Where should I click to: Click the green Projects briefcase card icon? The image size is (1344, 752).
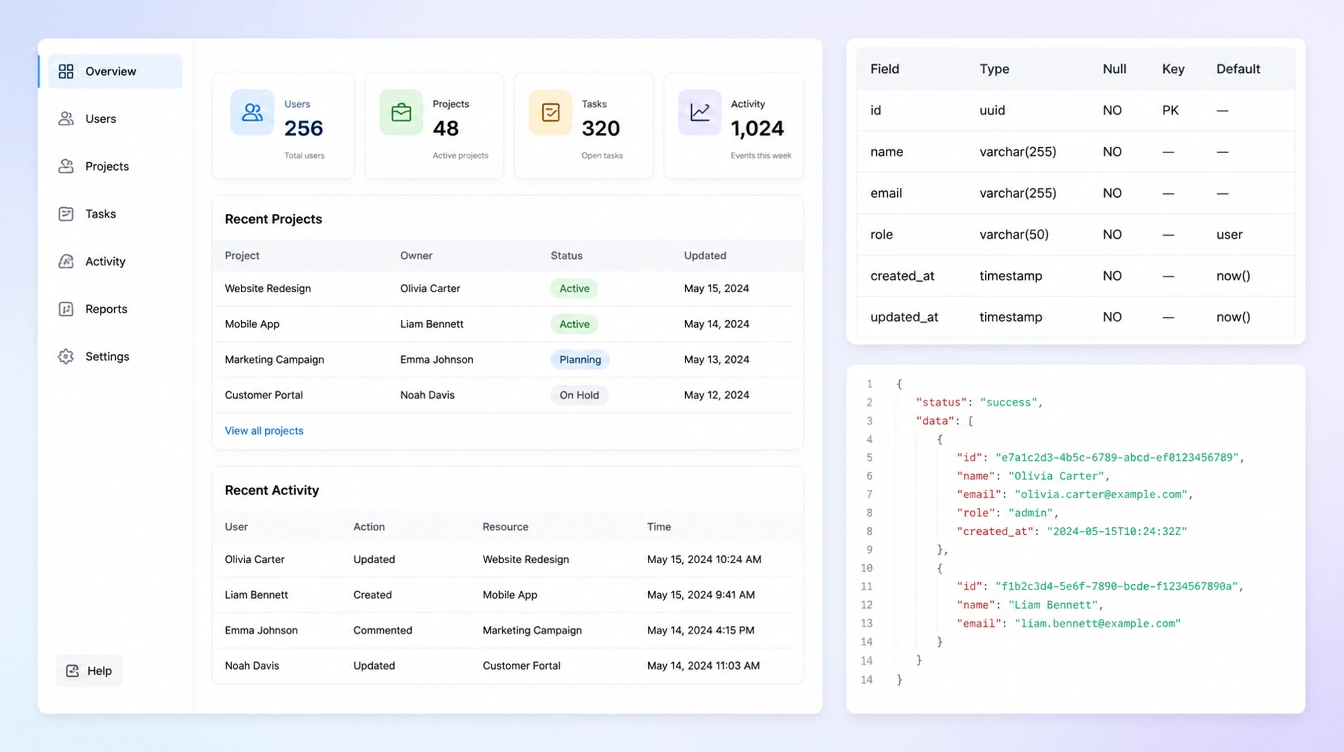pos(401,113)
